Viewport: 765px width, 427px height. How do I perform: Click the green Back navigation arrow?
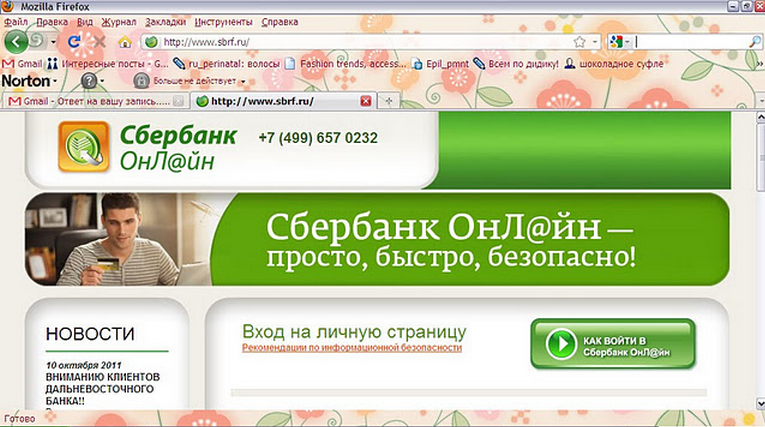[x=17, y=42]
